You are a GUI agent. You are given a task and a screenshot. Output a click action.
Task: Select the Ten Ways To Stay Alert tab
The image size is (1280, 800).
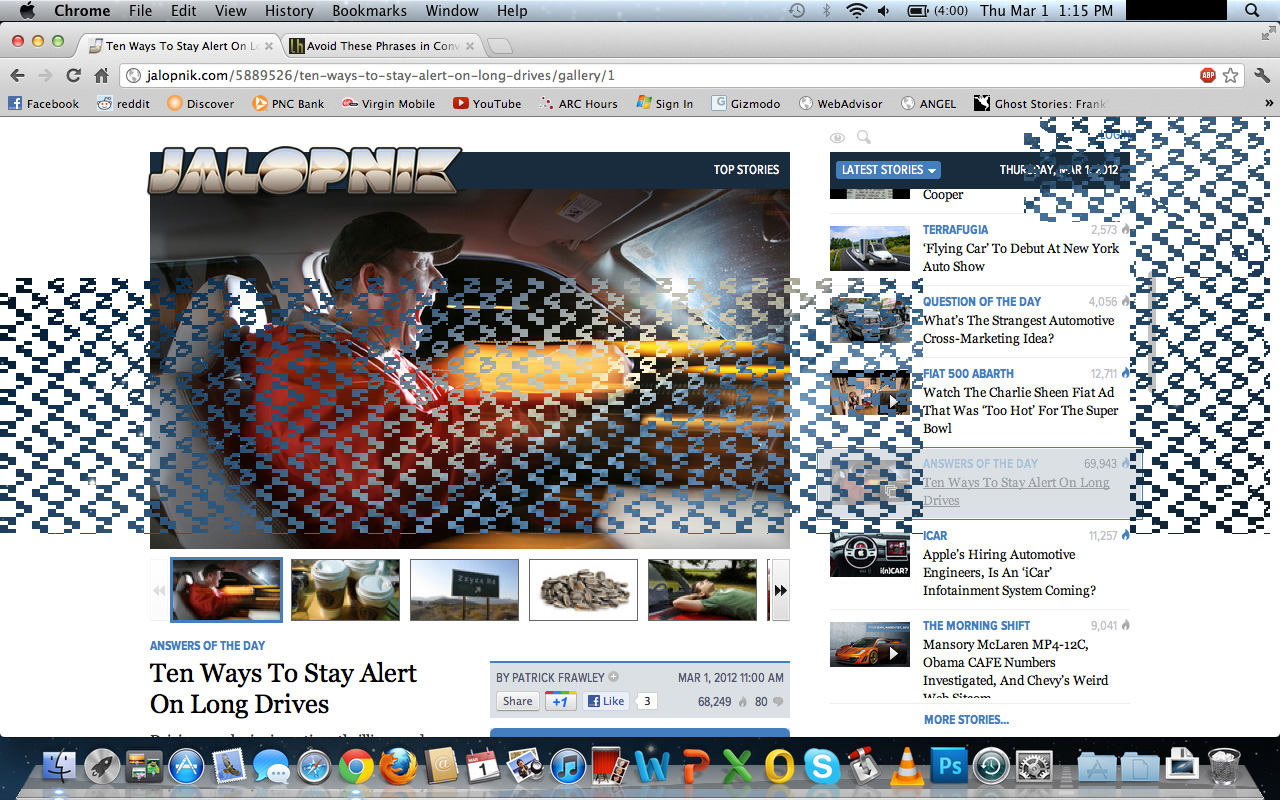click(180, 46)
